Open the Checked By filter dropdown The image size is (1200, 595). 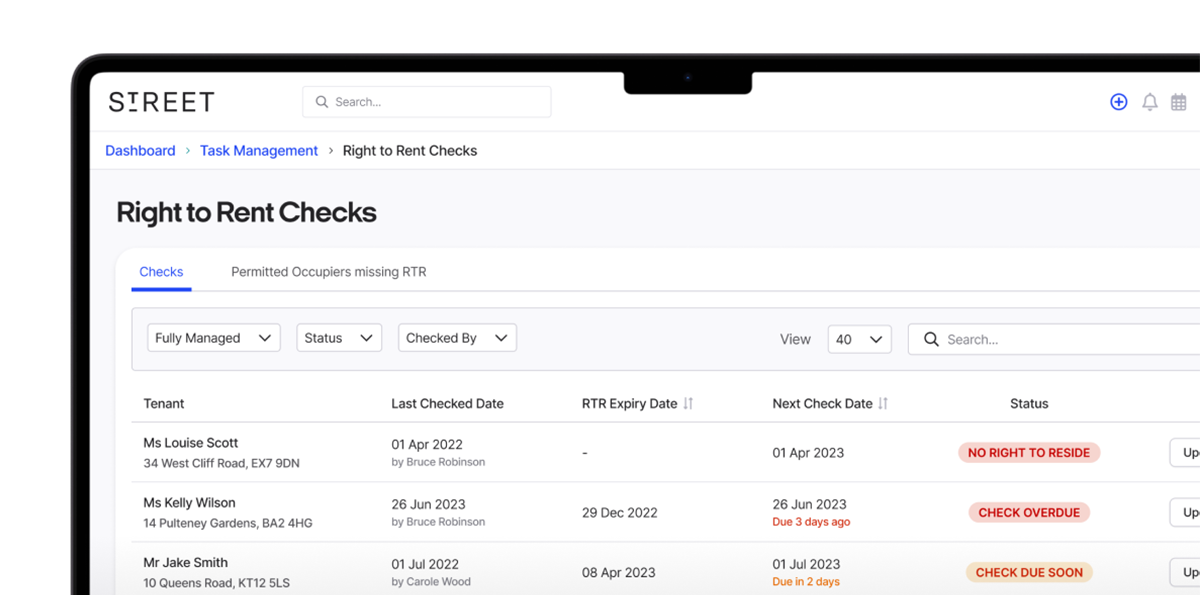pos(457,338)
